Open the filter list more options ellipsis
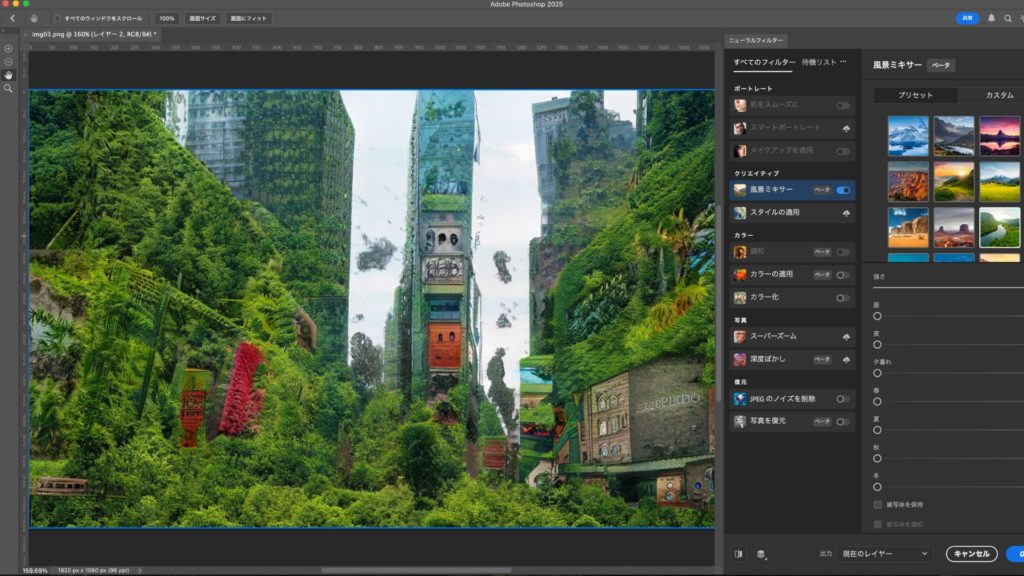The image size is (1024, 576). coord(843,62)
